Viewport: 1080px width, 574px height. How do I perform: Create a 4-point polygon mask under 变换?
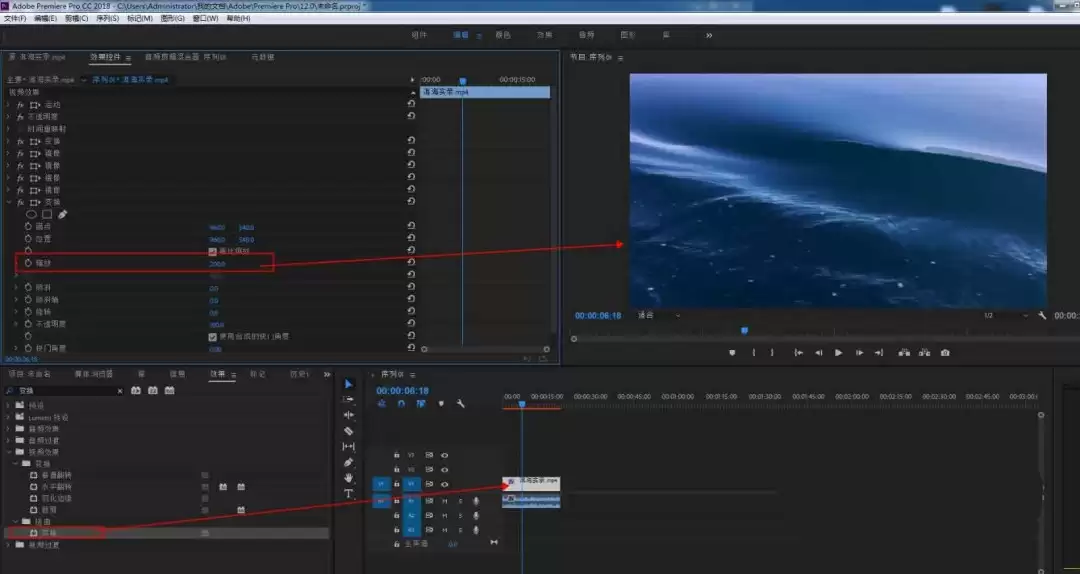pos(47,214)
